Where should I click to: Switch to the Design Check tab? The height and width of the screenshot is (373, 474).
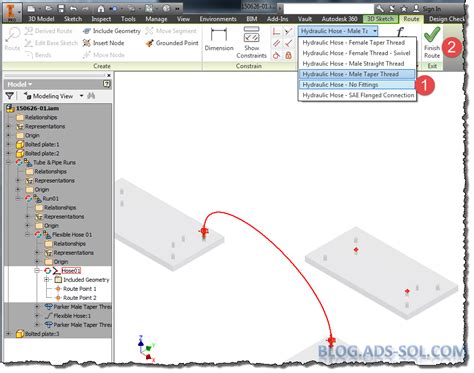coord(447,19)
